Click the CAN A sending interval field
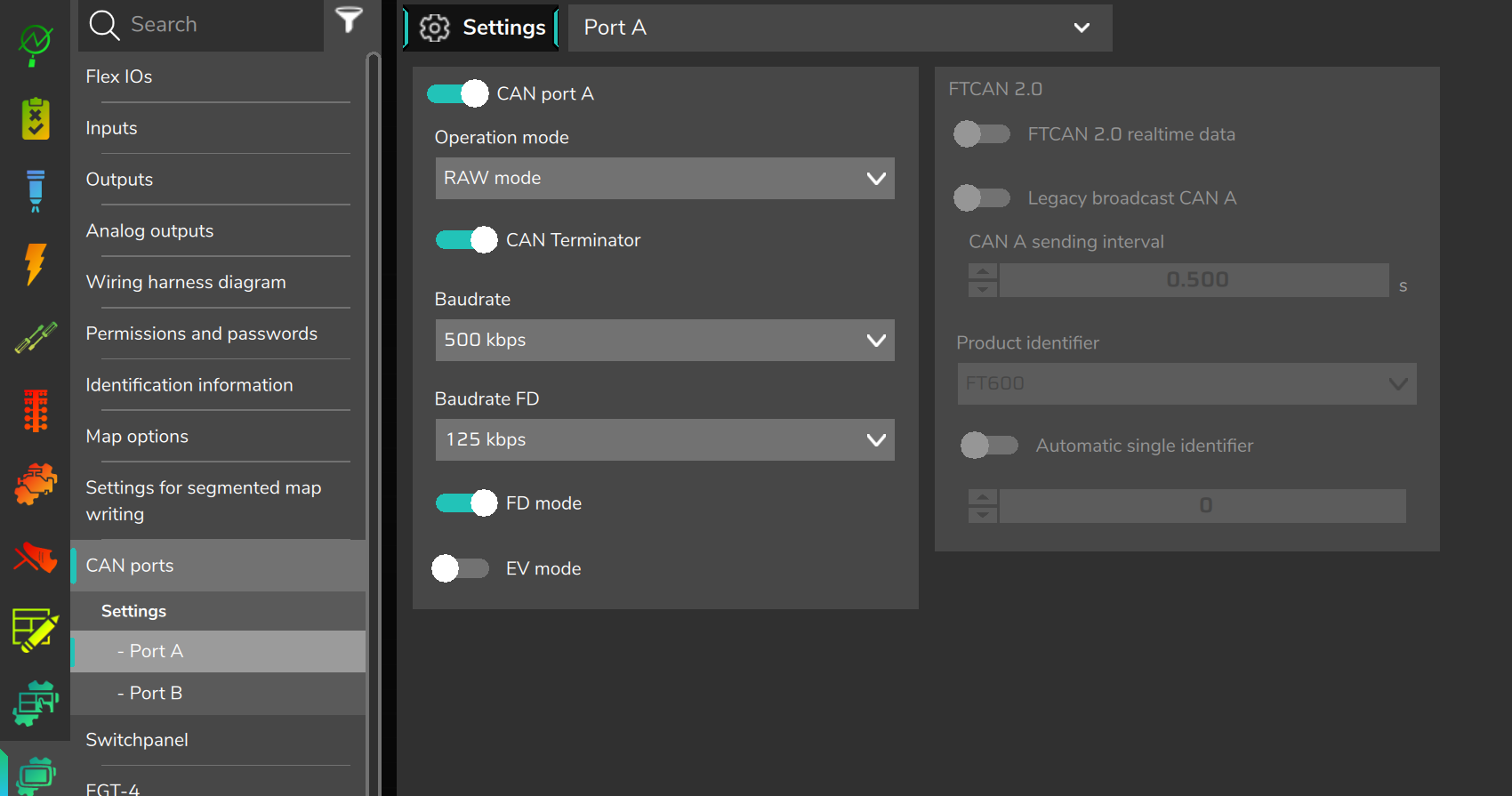Screen dimensions: 1512x796 coord(1194,280)
